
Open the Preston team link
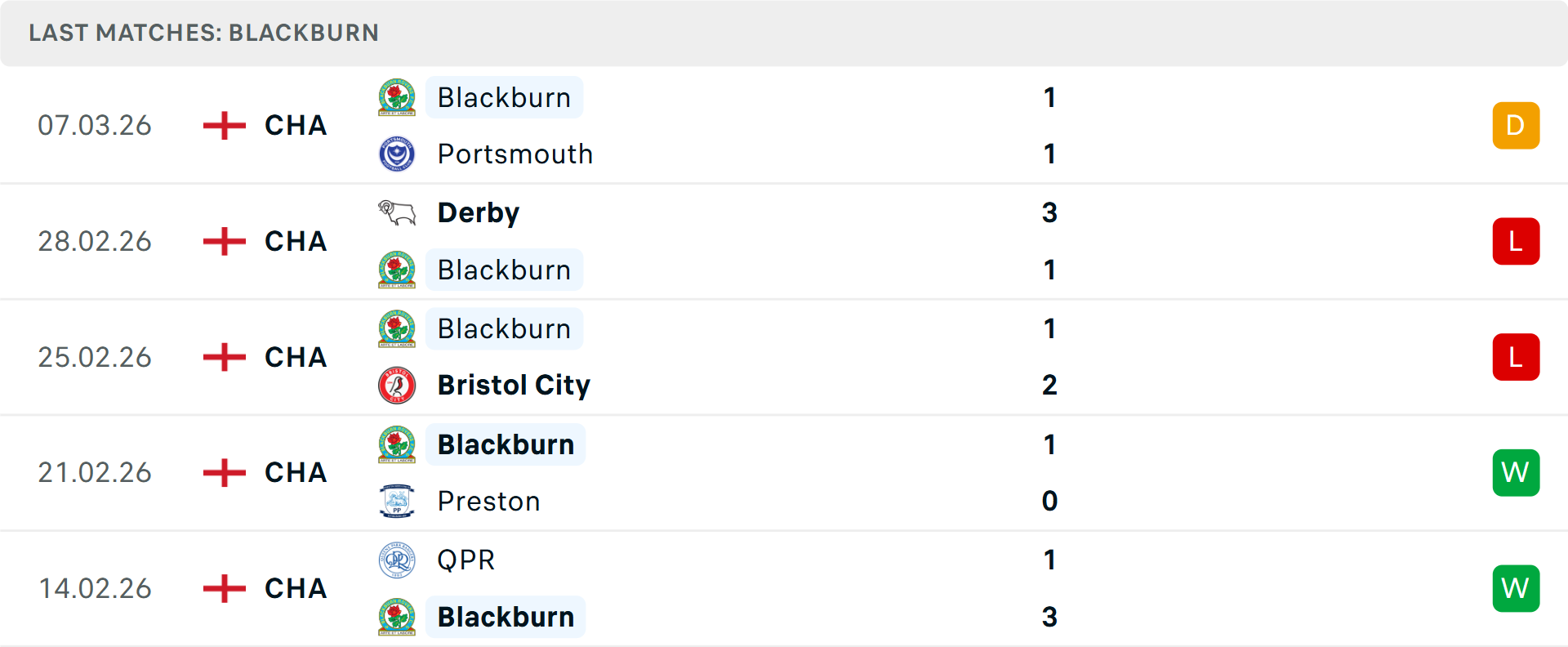point(488,501)
